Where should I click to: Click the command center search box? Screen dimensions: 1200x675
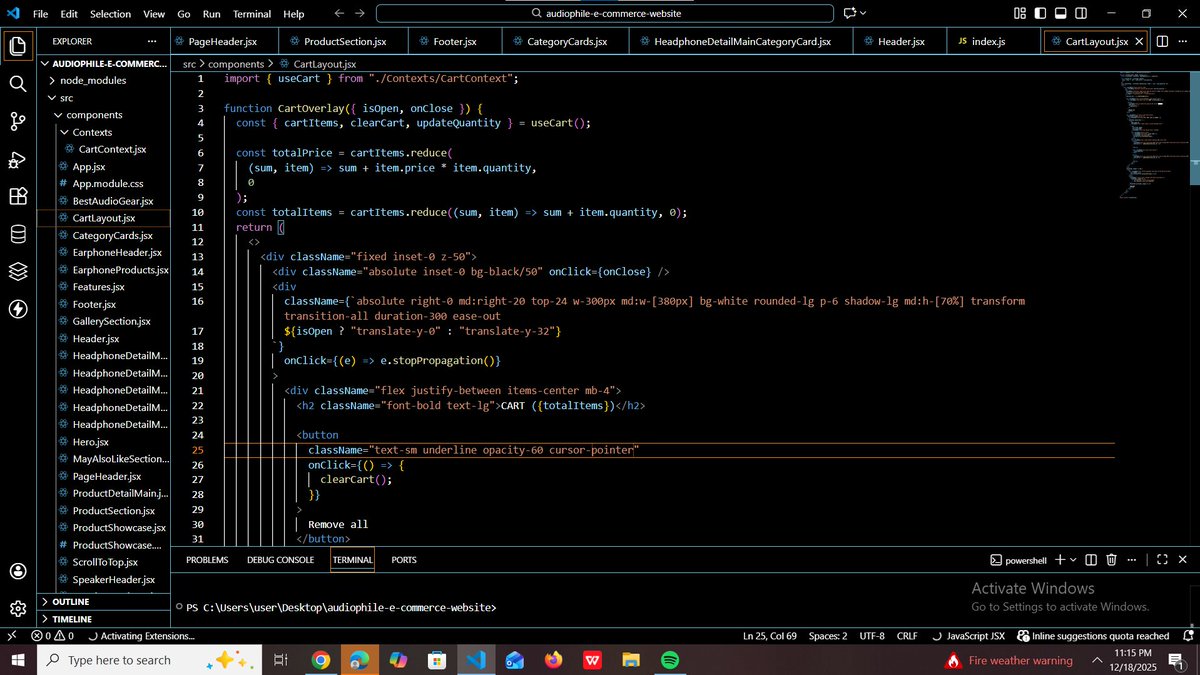605,14
